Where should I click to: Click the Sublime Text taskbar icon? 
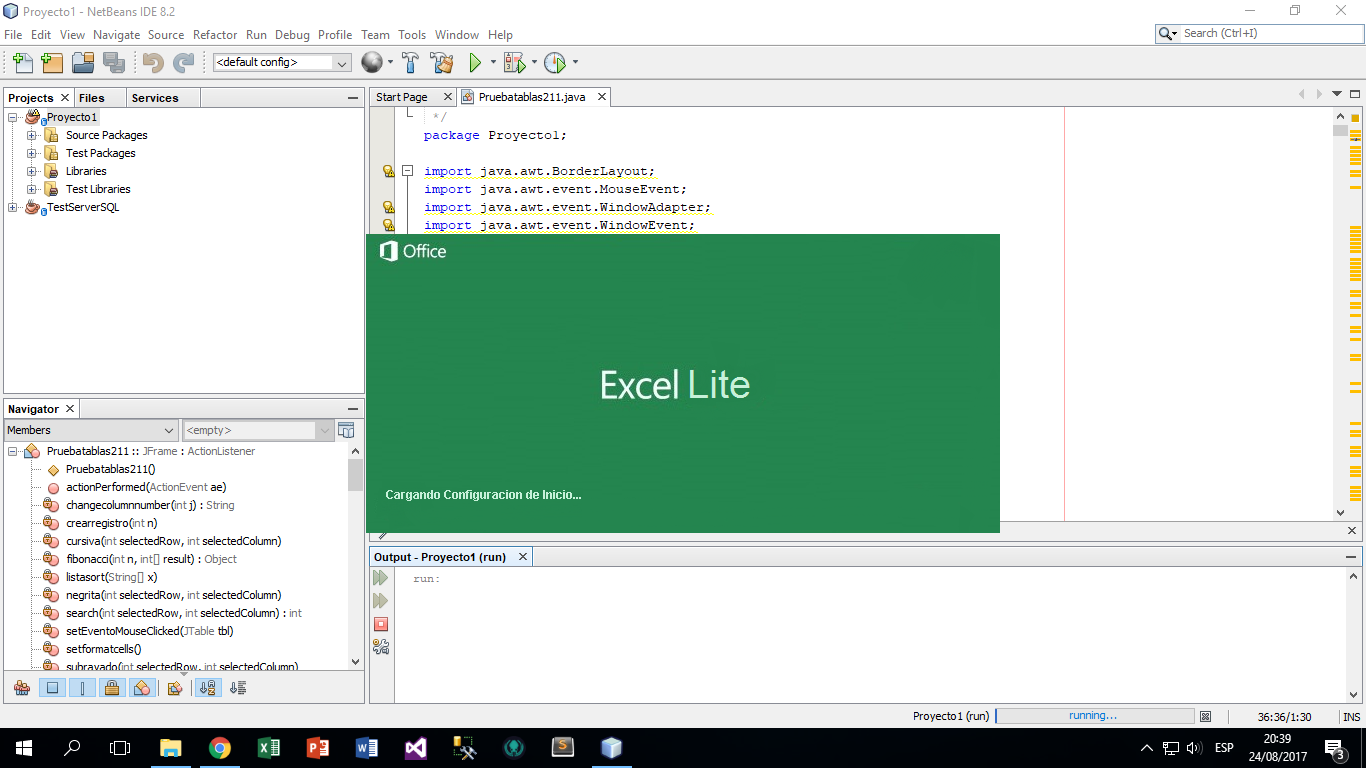tap(563, 747)
